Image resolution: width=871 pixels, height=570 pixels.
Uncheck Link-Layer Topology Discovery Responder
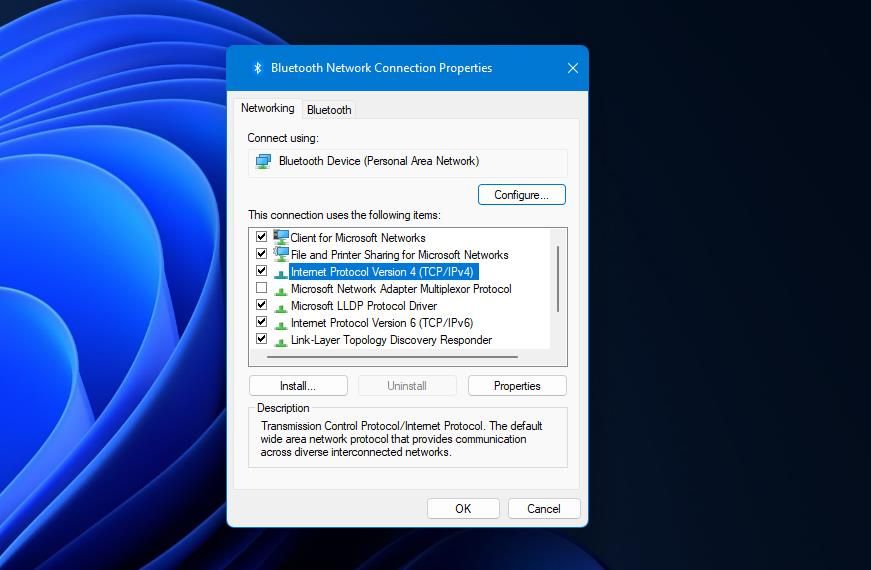(261, 339)
